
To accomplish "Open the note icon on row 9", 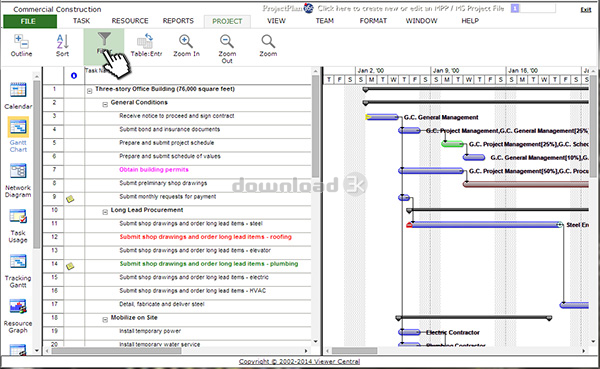I will click(x=70, y=199).
